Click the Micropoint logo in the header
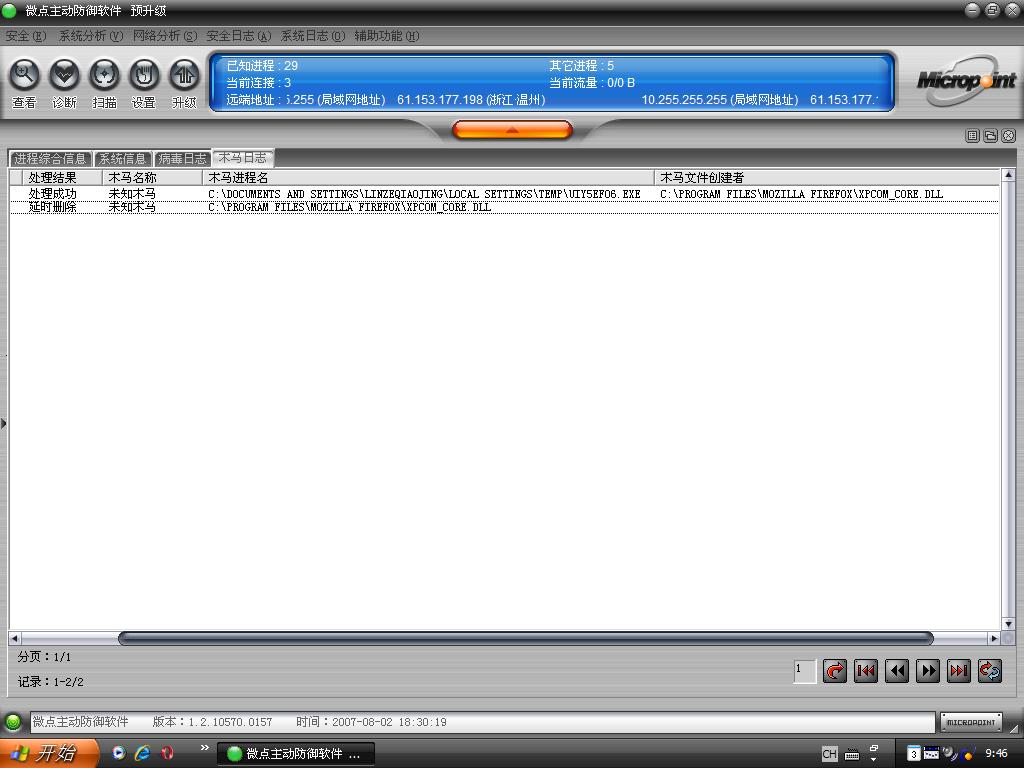 (966, 81)
